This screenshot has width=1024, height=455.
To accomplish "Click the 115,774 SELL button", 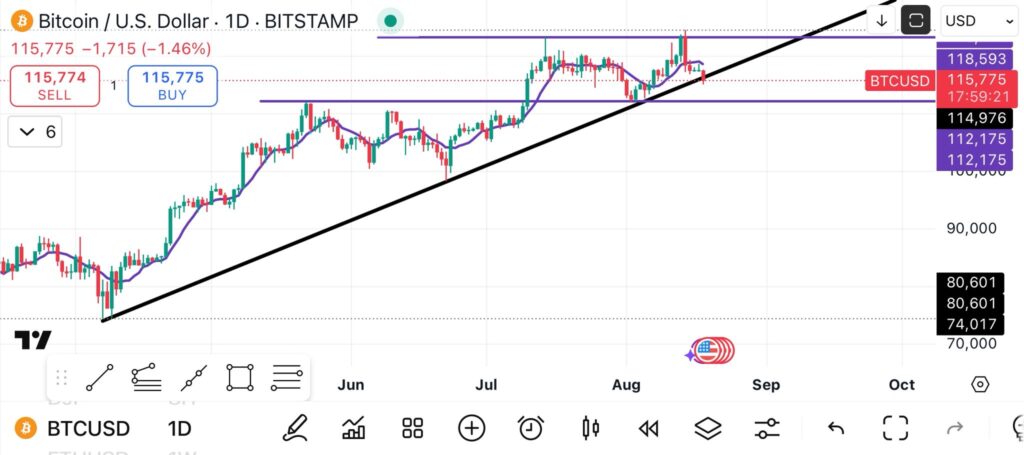I will point(55,86).
